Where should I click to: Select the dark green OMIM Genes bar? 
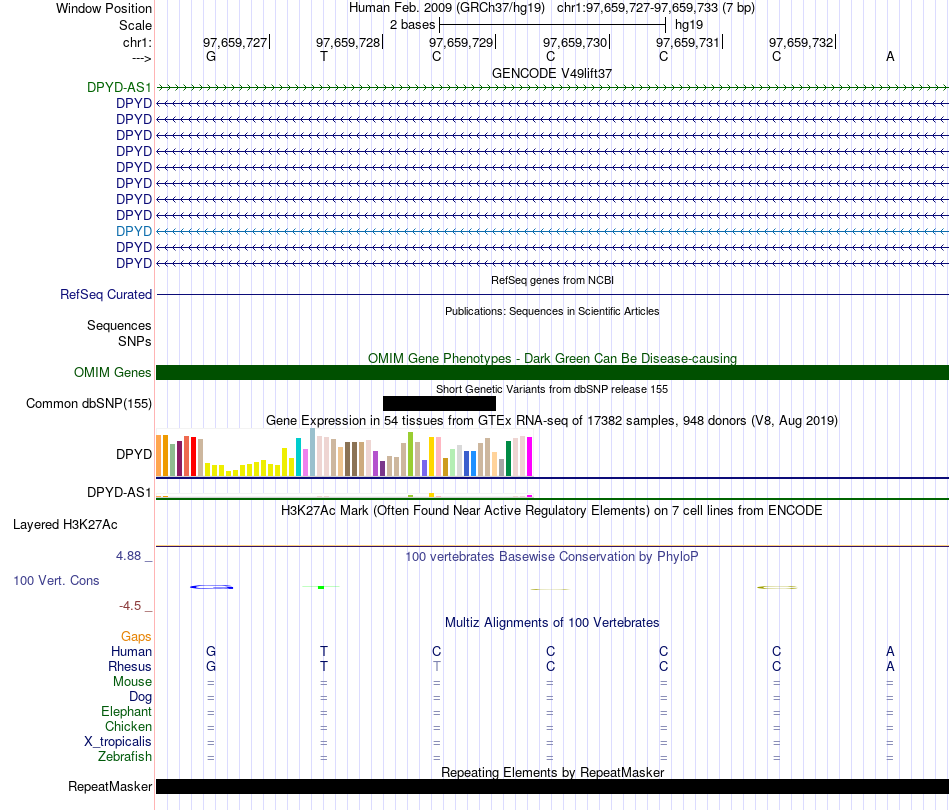click(x=552, y=373)
